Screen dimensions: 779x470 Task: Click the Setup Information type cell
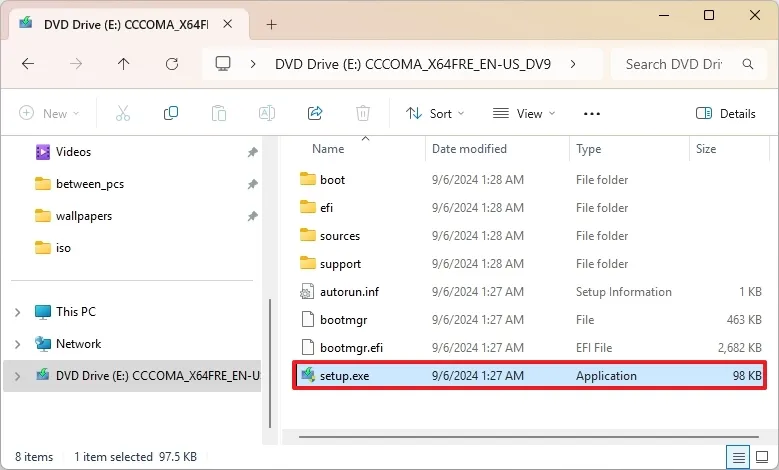623,292
